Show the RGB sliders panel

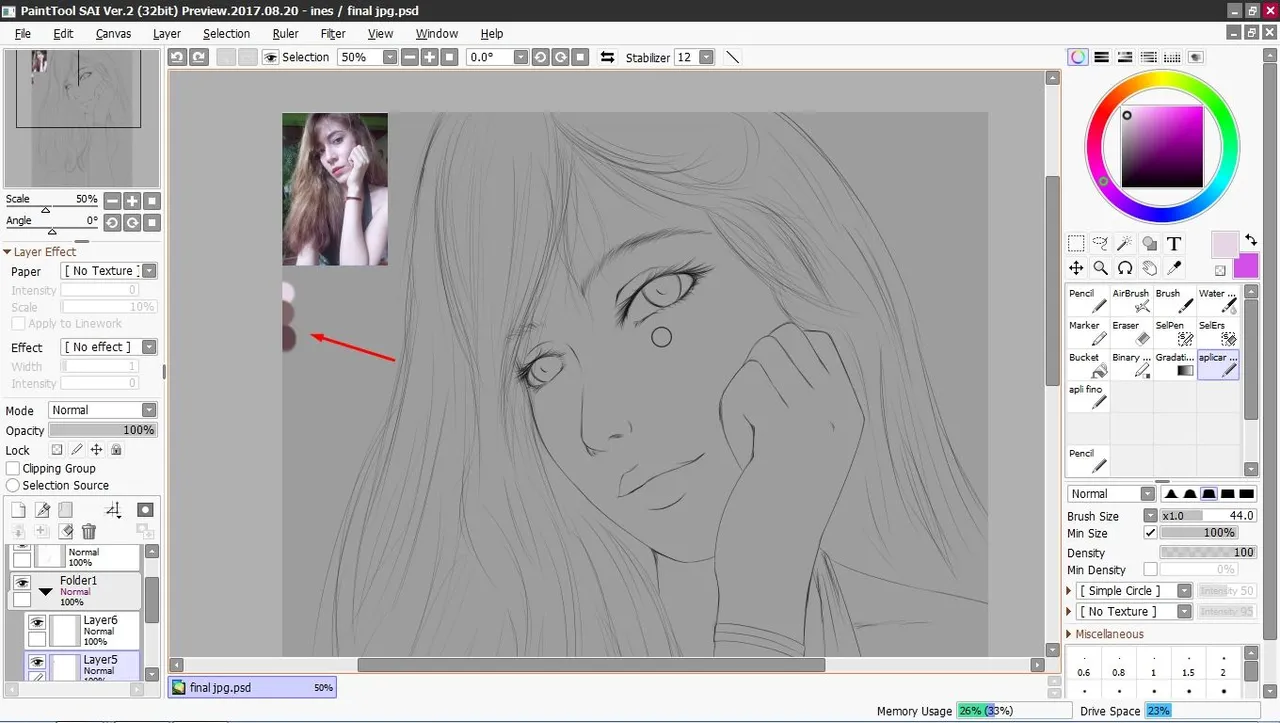tap(1101, 57)
